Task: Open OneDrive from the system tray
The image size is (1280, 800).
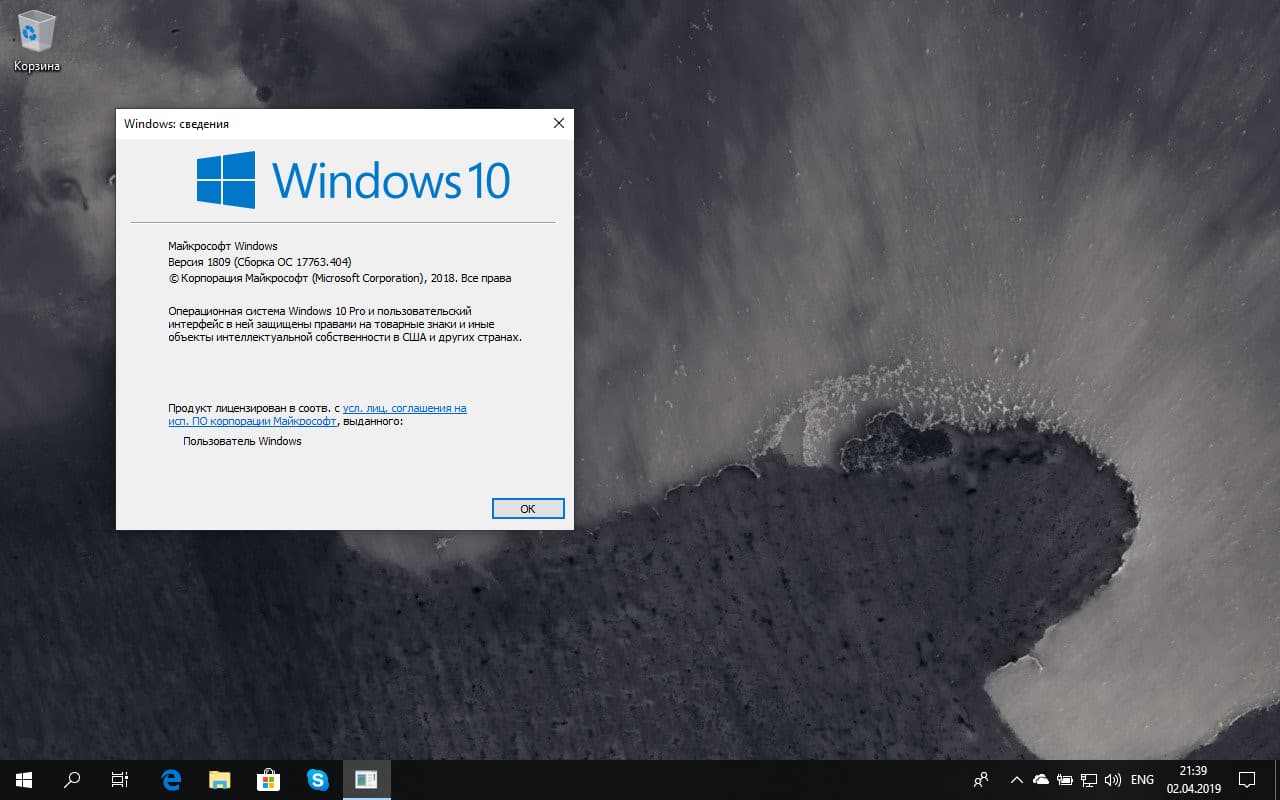Action: pyautogui.click(x=1040, y=779)
